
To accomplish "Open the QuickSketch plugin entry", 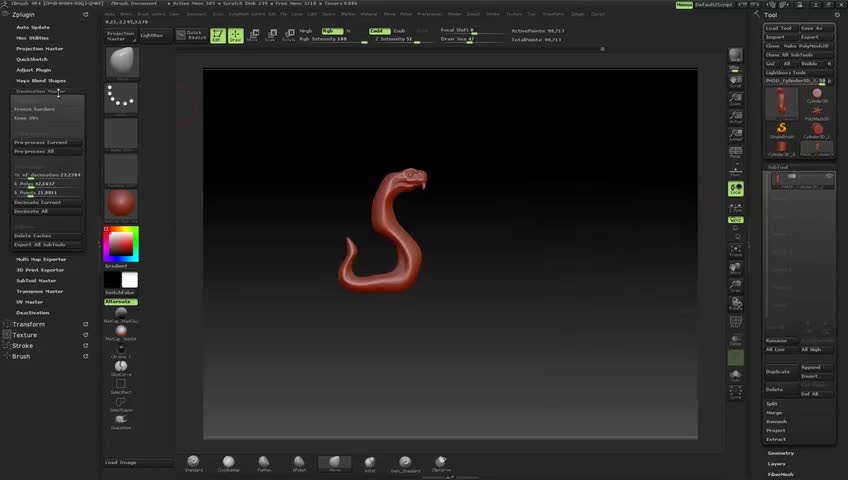I will 32,59.
